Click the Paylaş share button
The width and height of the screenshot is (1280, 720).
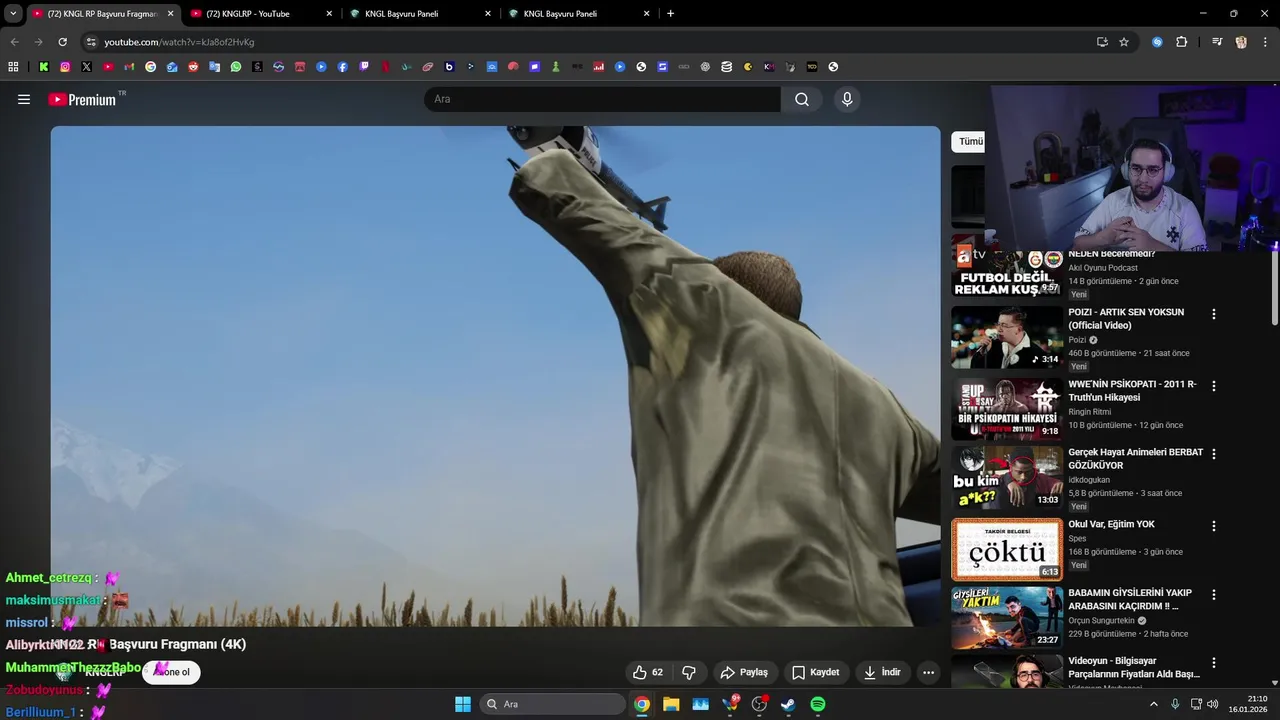click(x=745, y=672)
